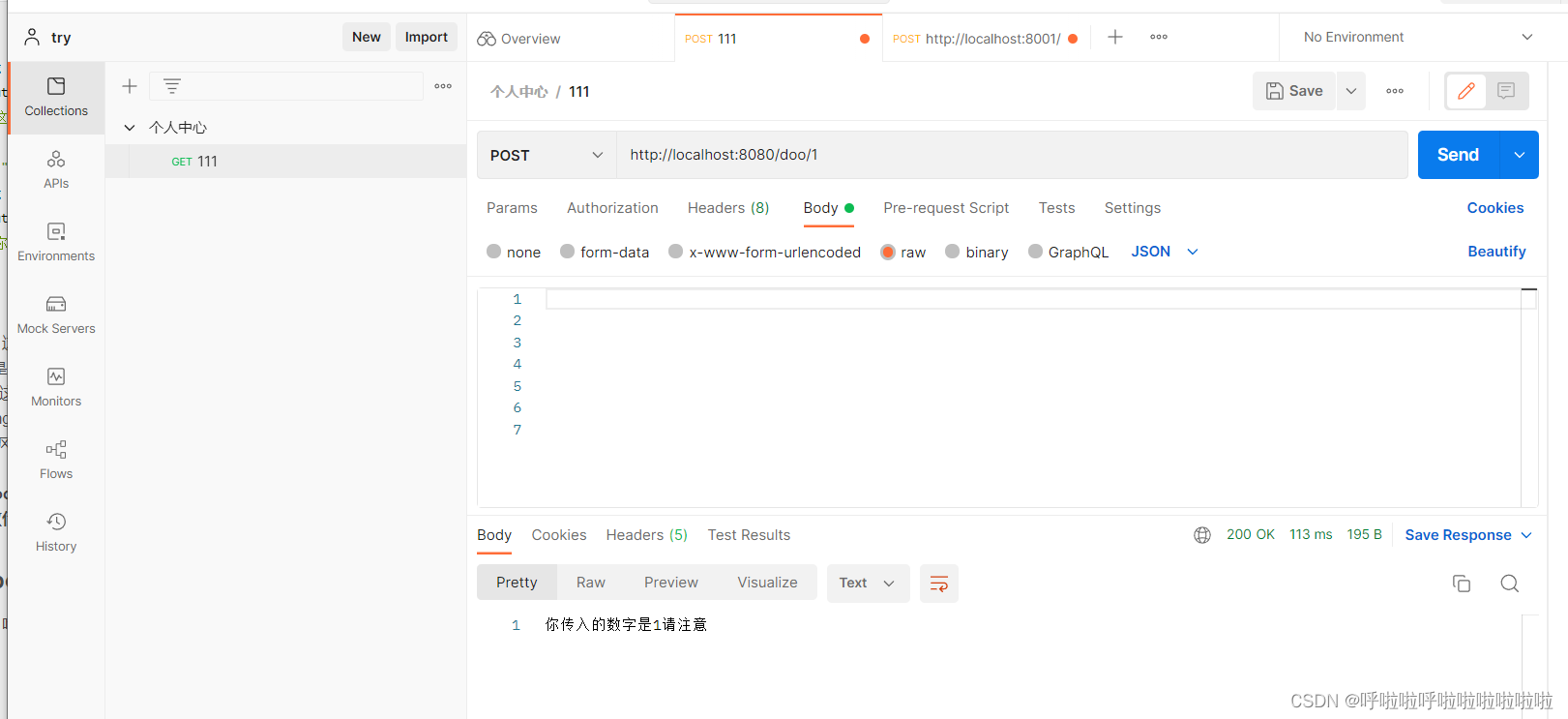Screen dimensions: 1568x719
Task: Switch to the Tests tab
Action: click(x=1056, y=208)
